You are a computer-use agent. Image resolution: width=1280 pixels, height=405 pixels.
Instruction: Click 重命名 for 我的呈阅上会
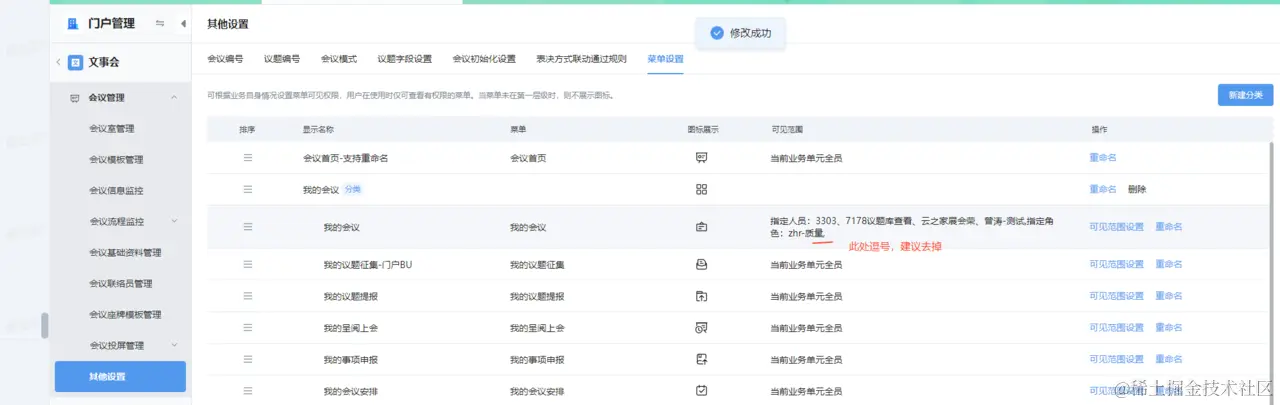click(x=1169, y=328)
